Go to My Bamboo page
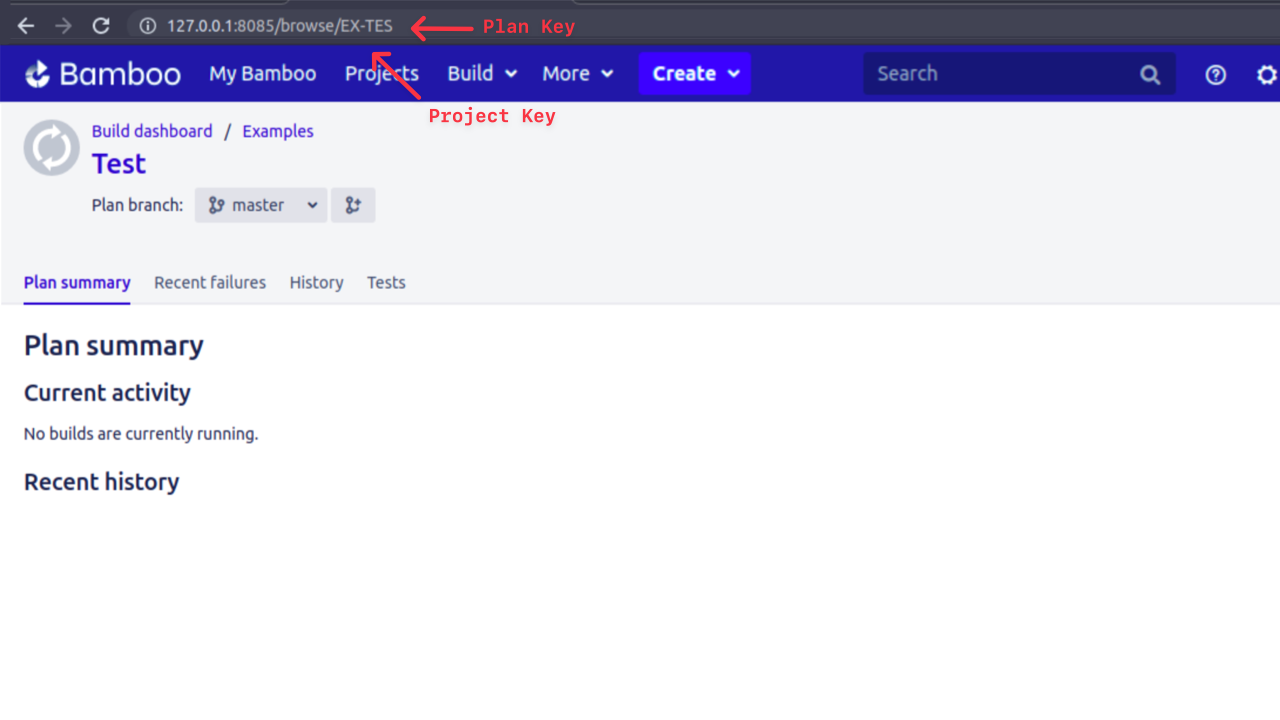This screenshot has height=720, width=1280. 262,74
